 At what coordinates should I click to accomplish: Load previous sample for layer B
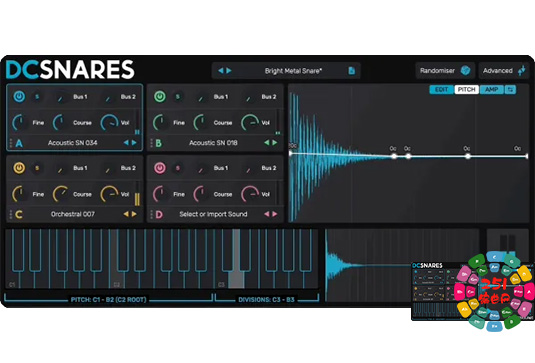[x=267, y=143]
